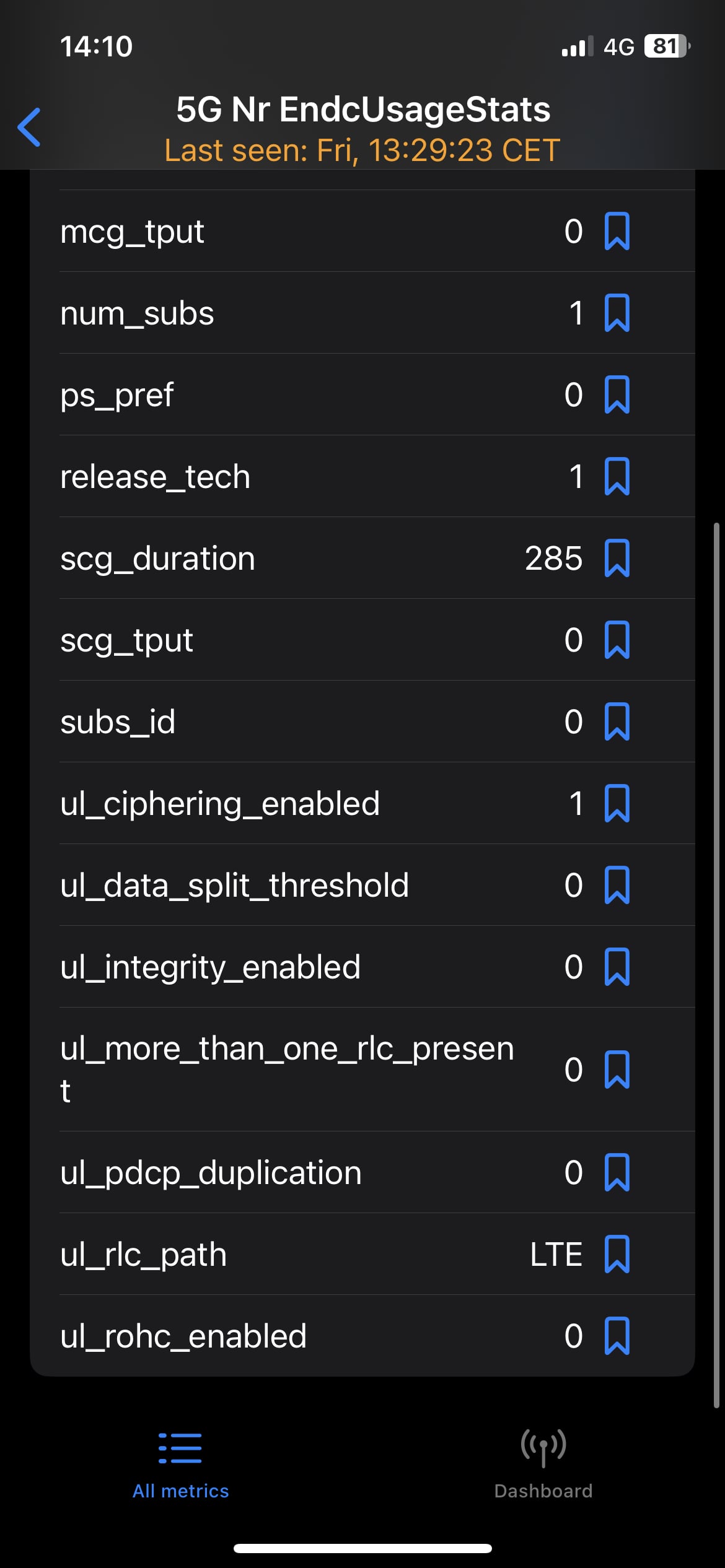Screen dimensions: 725x1568
Task: Click the vertical scrollbar on the right
Action: pos(716,966)
